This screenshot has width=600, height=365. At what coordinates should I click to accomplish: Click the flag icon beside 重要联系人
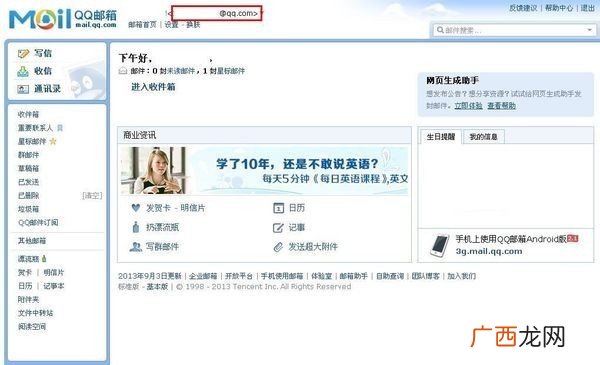(60, 128)
